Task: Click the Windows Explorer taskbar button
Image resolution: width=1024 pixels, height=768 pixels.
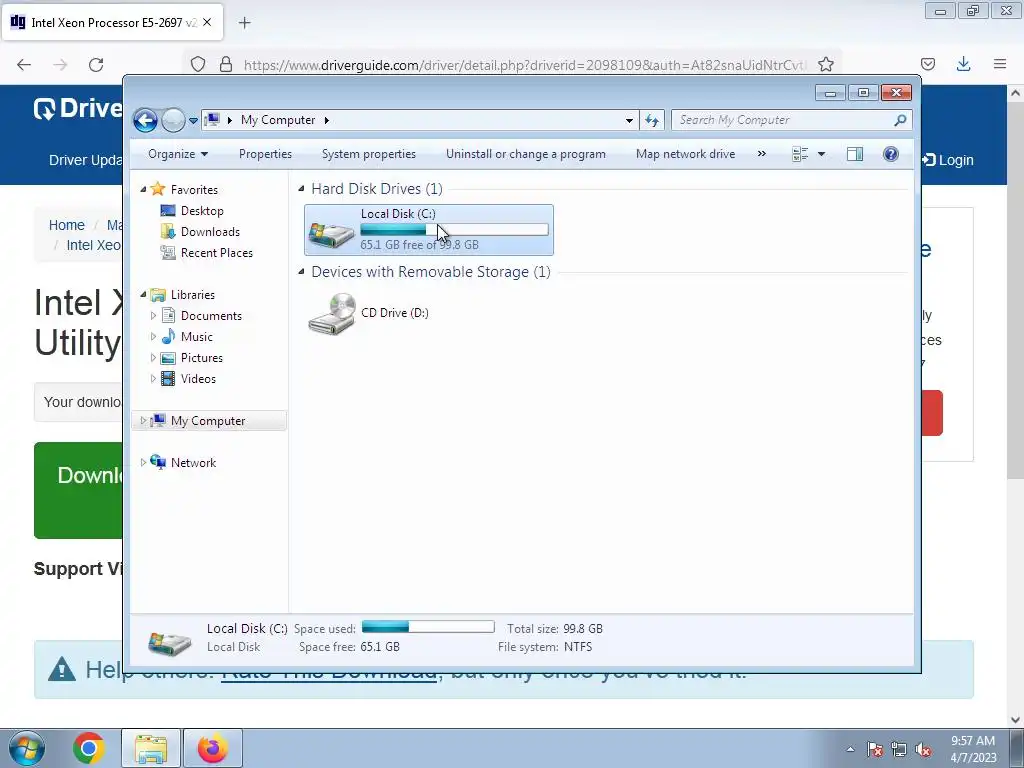Action: click(x=151, y=748)
